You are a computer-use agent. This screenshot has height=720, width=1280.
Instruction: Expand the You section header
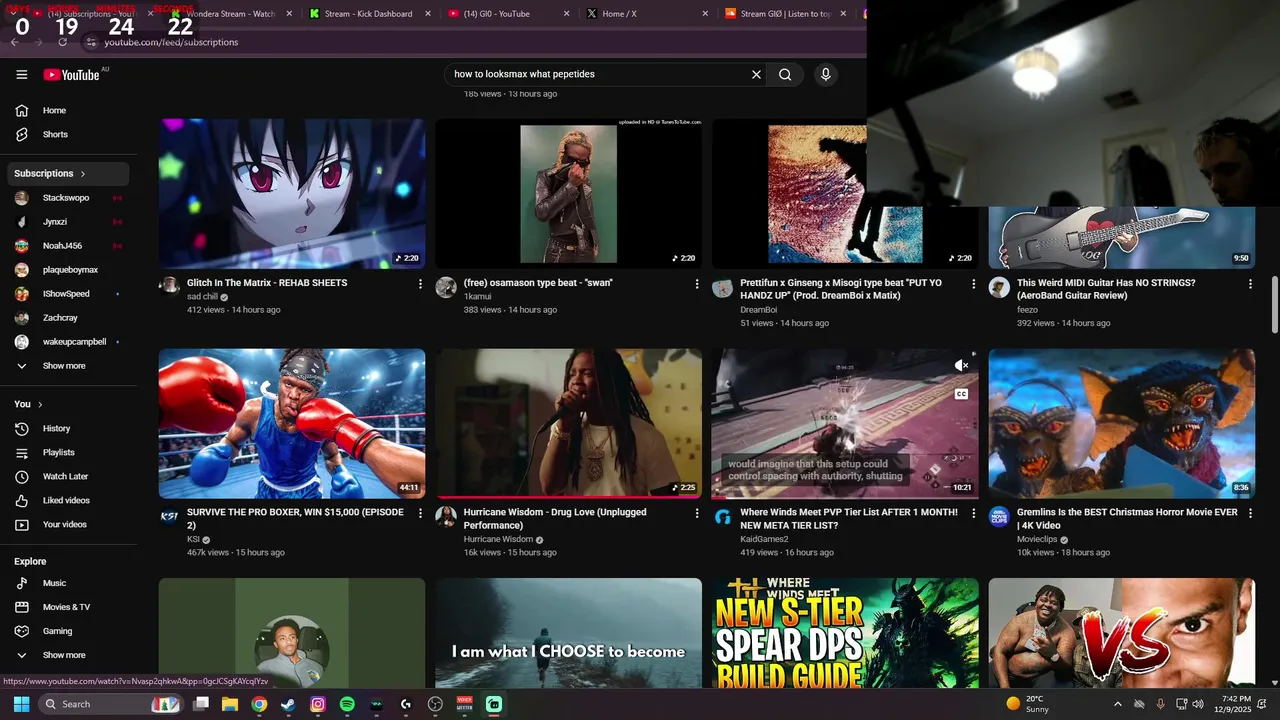click(x=29, y=404)
